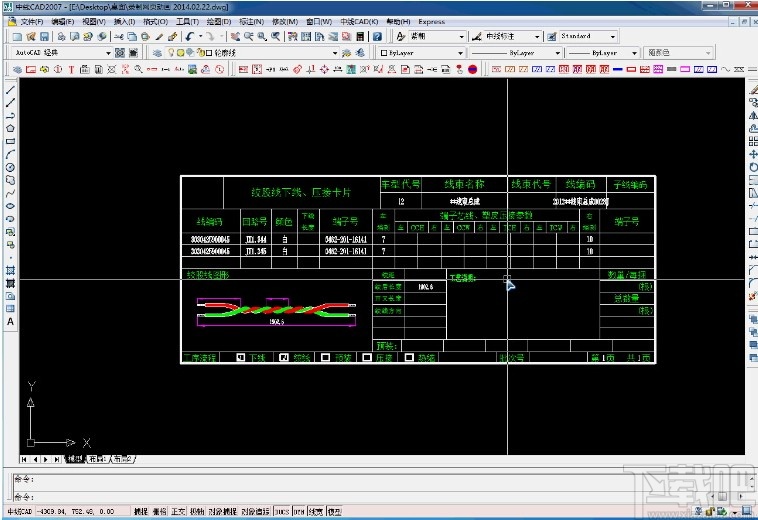
Task: Click the Calculator icon
Action: [x=360, y=37]
